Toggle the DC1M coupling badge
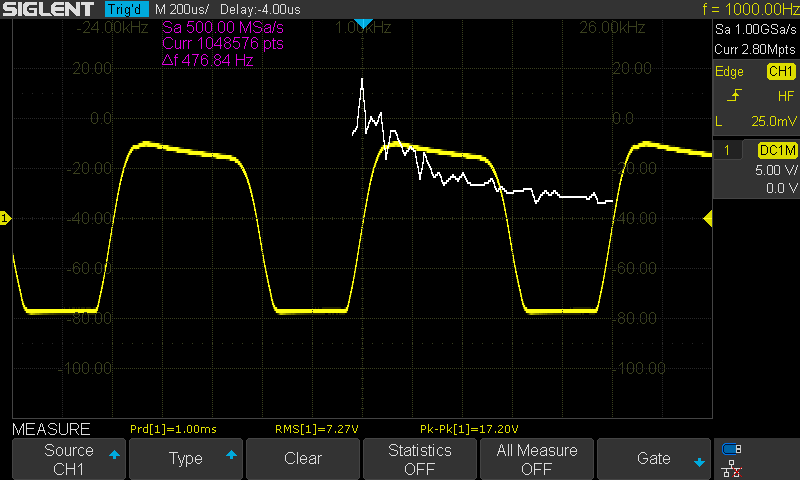 click(x=776, y=150)
